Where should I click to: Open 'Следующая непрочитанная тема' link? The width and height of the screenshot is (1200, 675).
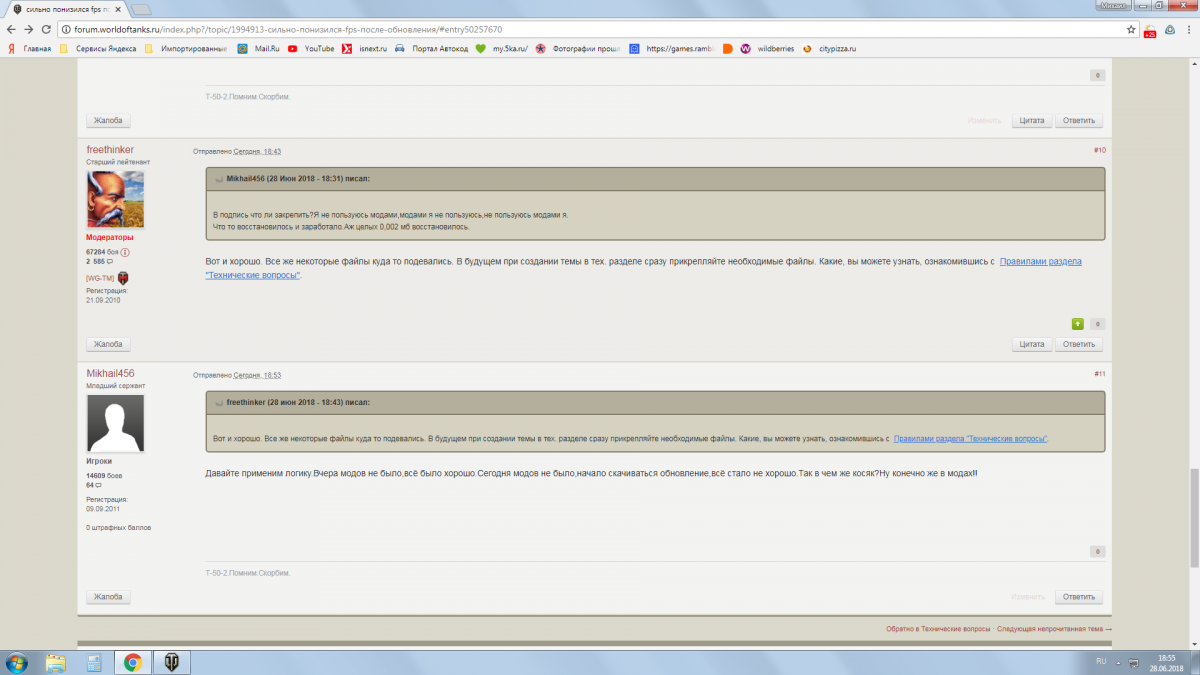click(1054, 629)
